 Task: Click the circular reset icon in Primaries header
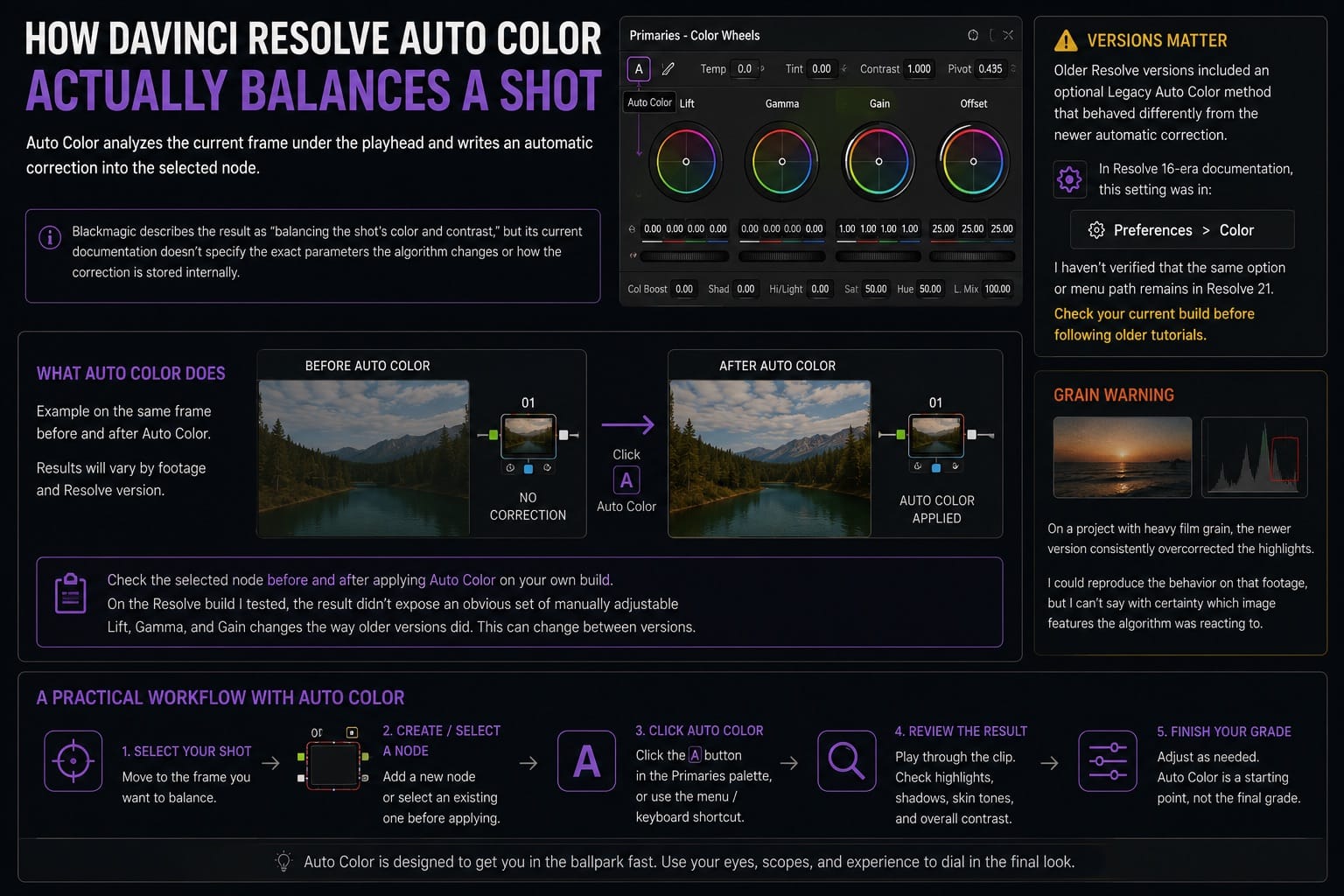point(973,35)
